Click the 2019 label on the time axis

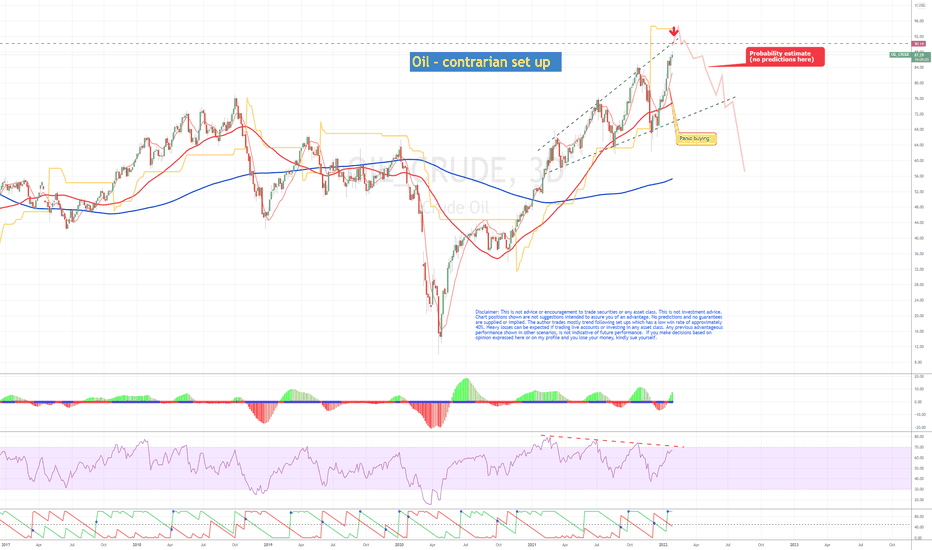[268, 544]
